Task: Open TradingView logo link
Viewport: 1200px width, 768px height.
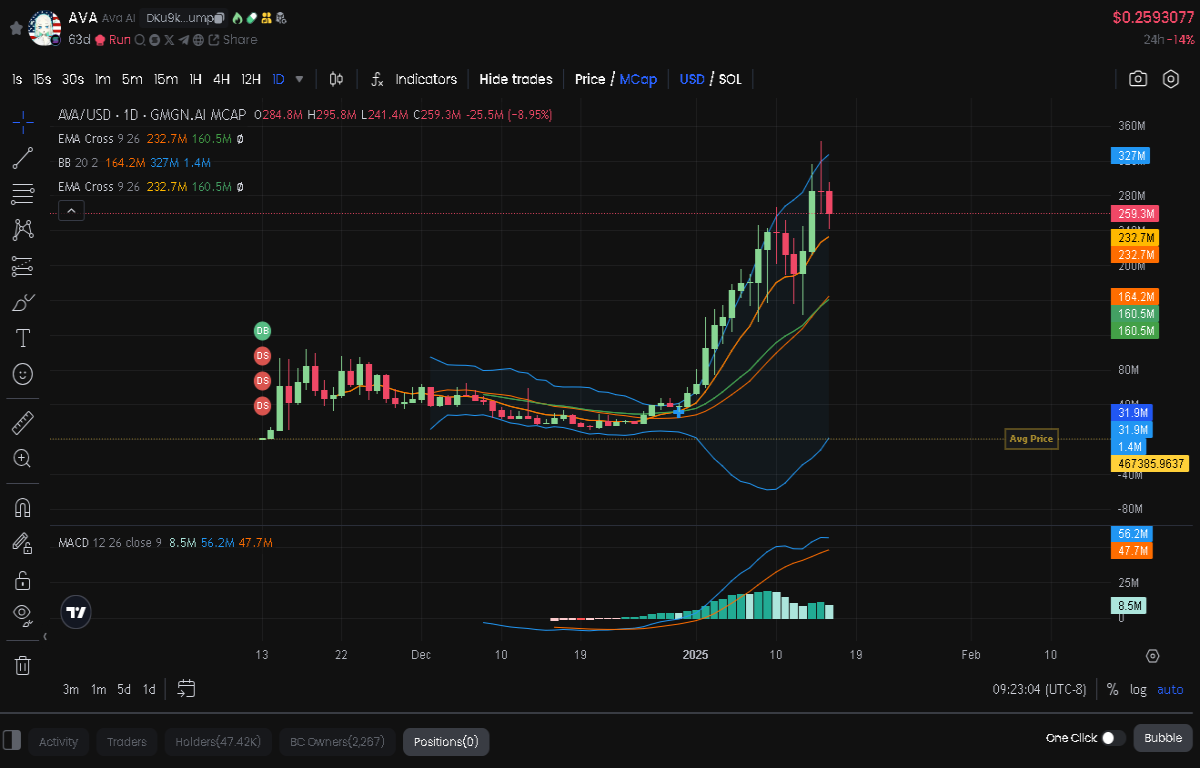Action: 76,613
